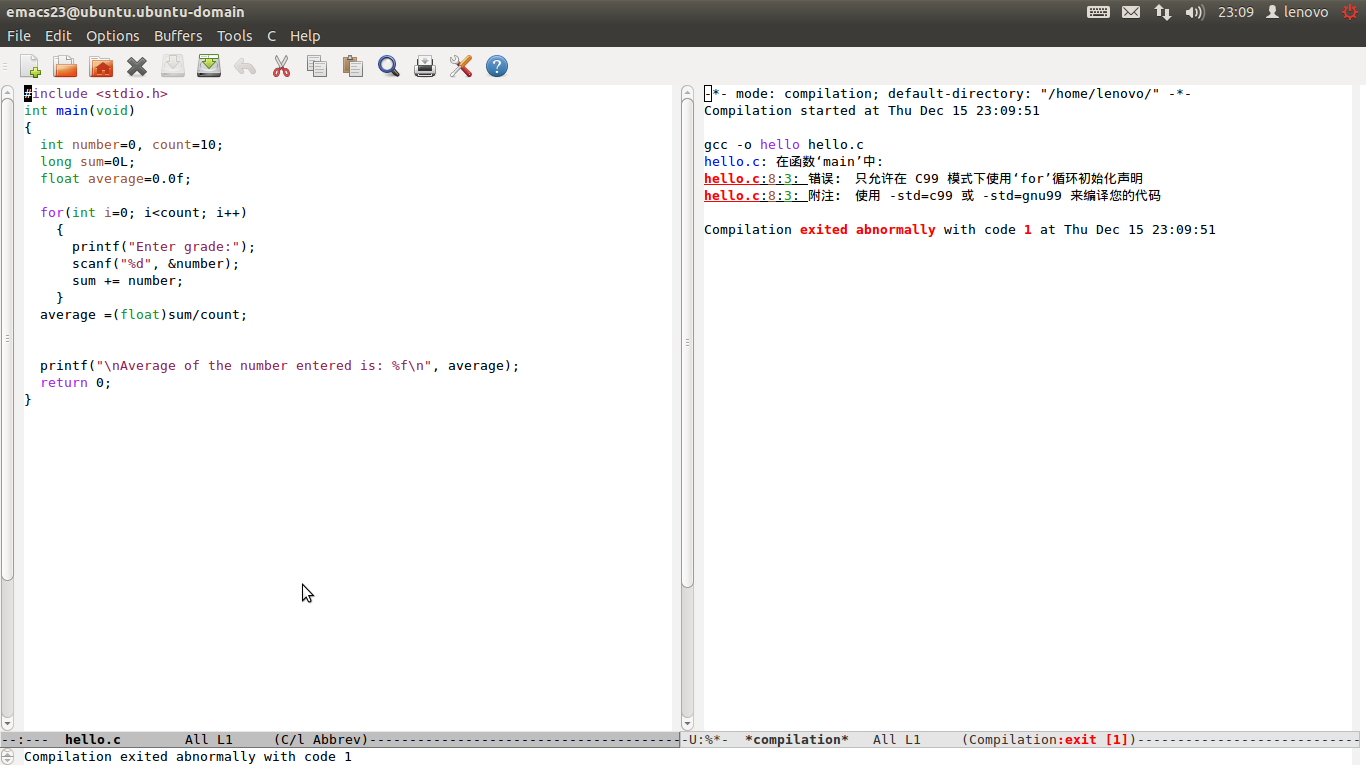1366x768 pixels.
Task: Click the 'gcc -o hello hello.c' command line
Action: (x=784, y=145)
